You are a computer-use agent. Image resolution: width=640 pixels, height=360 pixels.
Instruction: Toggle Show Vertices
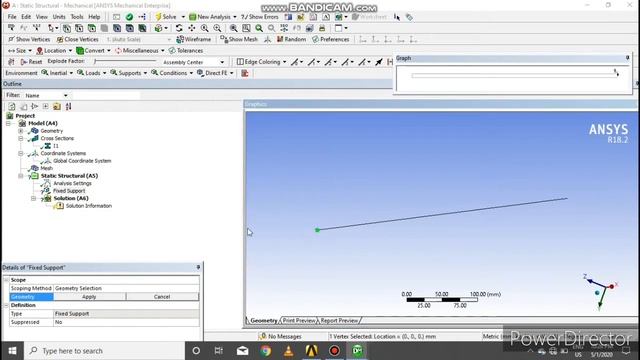pyautogui.click(x=29, y=40)
